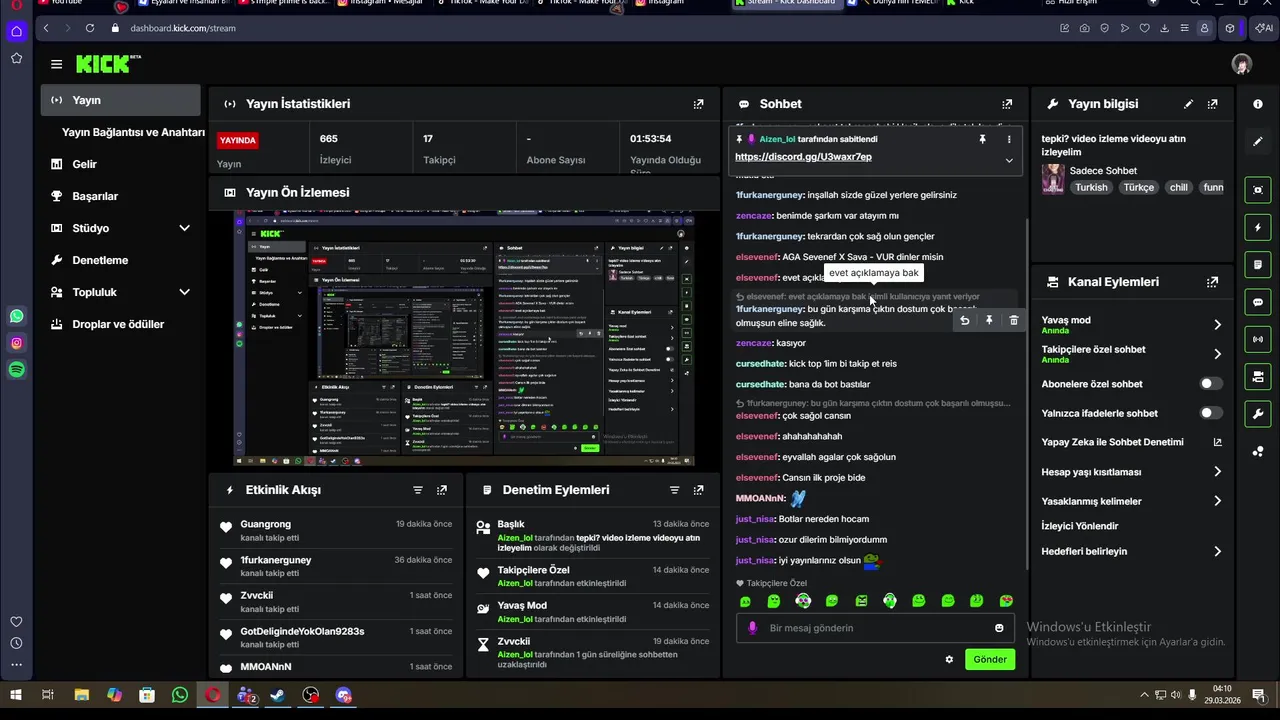The image size is (1280, 720).
Task: Expand the Stüdyo sidebar section
Action: click(x=184, y=228)
